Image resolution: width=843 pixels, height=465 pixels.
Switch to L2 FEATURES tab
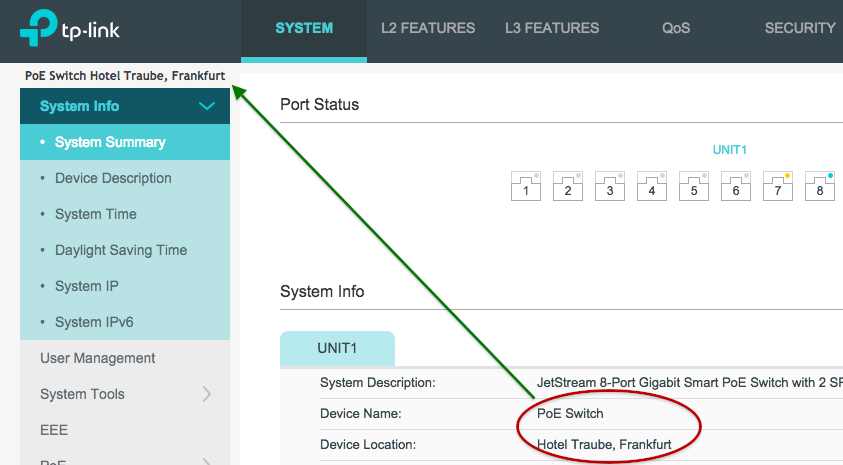coord(428,28)
